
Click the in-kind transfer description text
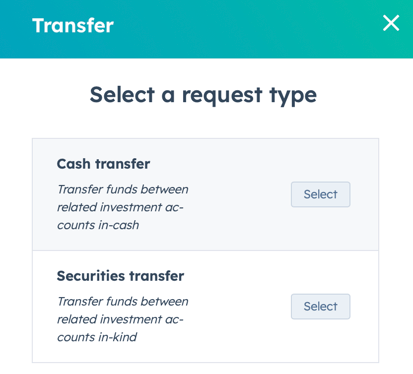123,319
